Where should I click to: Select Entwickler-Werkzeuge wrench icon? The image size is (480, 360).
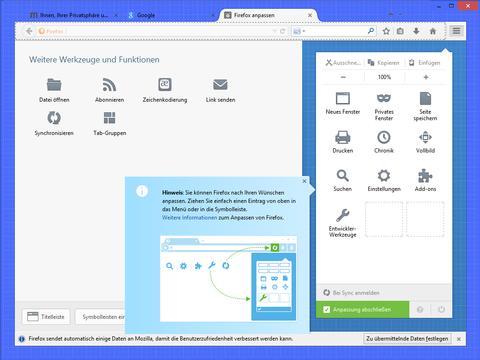[x=343, y=215]
